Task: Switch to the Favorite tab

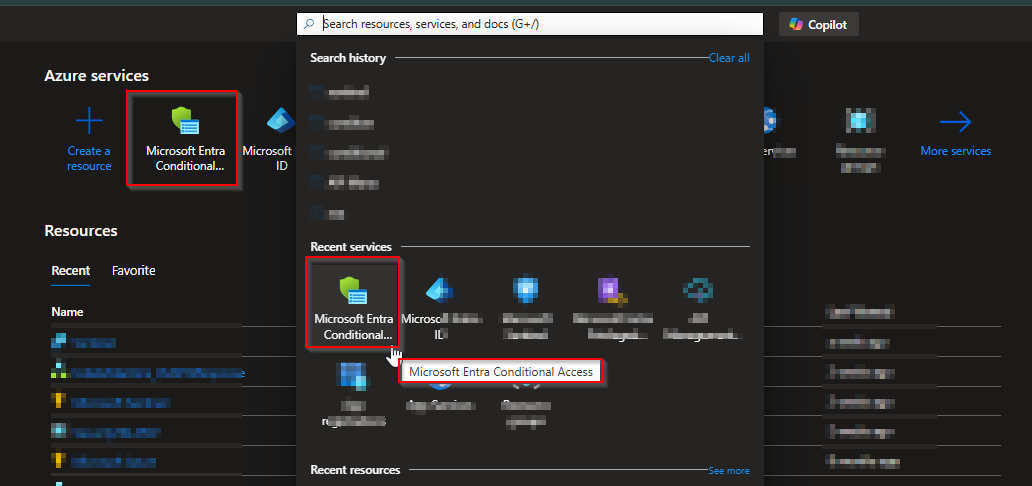Action: pyautogui.click(x=133, y=271)
